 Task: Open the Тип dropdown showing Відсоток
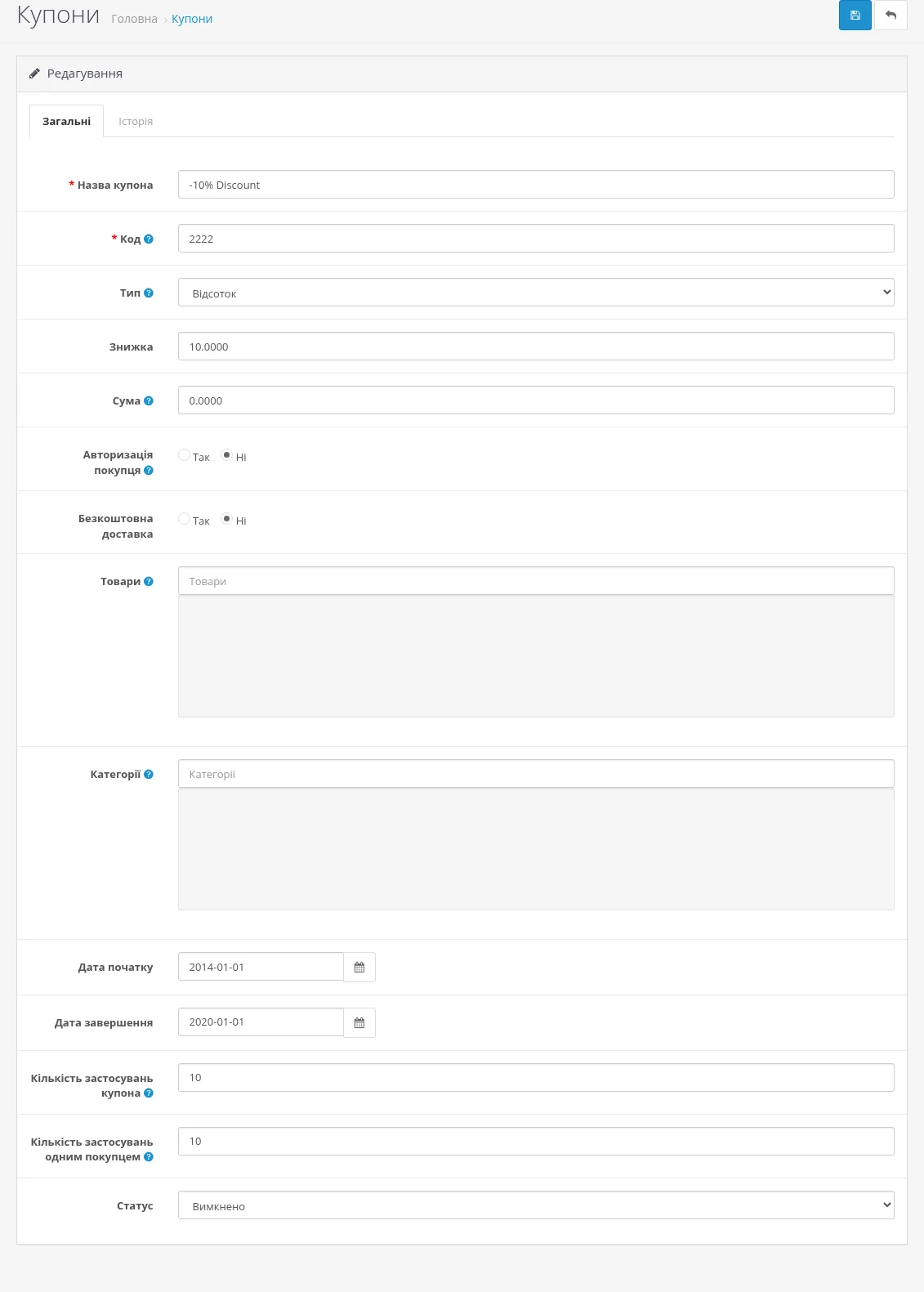pyautogui.click(x=536, y=293)
